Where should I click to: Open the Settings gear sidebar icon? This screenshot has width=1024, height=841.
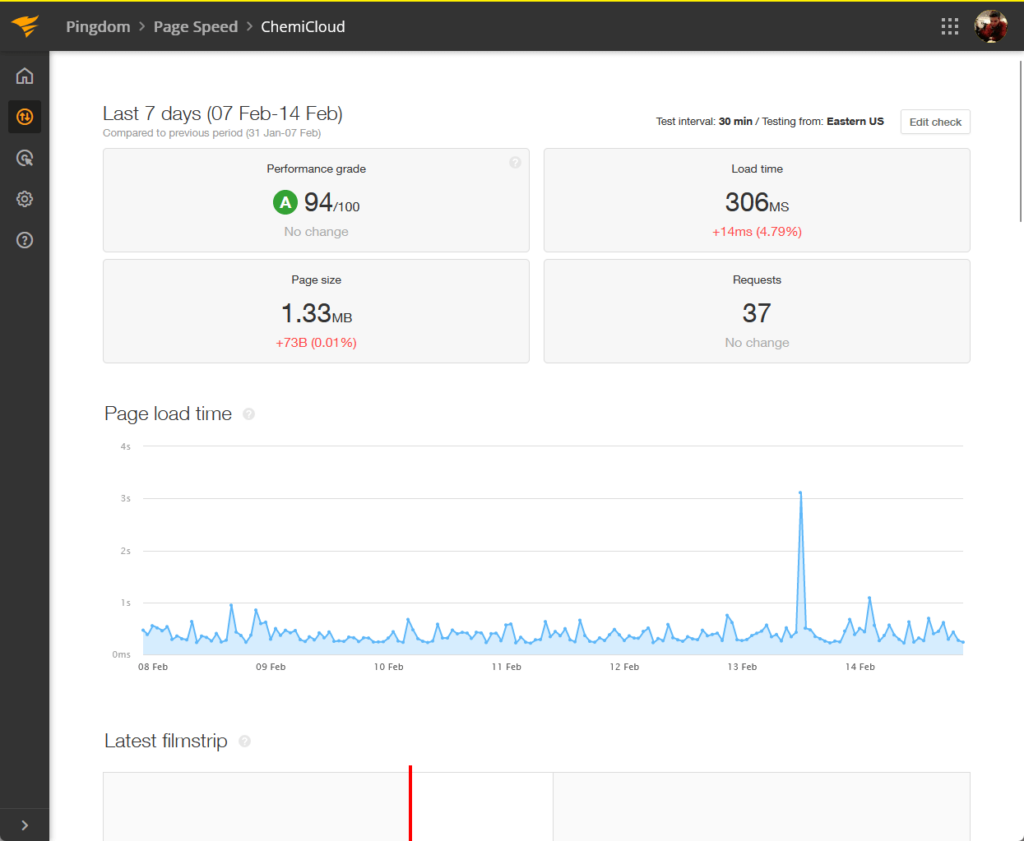(25, 199)
